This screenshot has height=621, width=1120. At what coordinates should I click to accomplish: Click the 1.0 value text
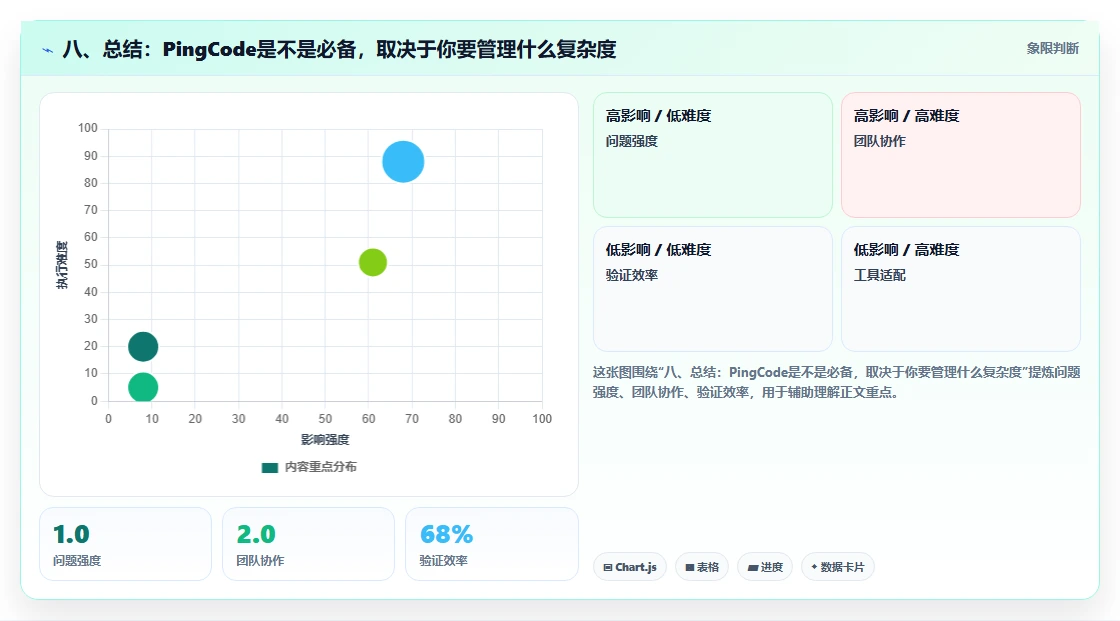point(71,534)
